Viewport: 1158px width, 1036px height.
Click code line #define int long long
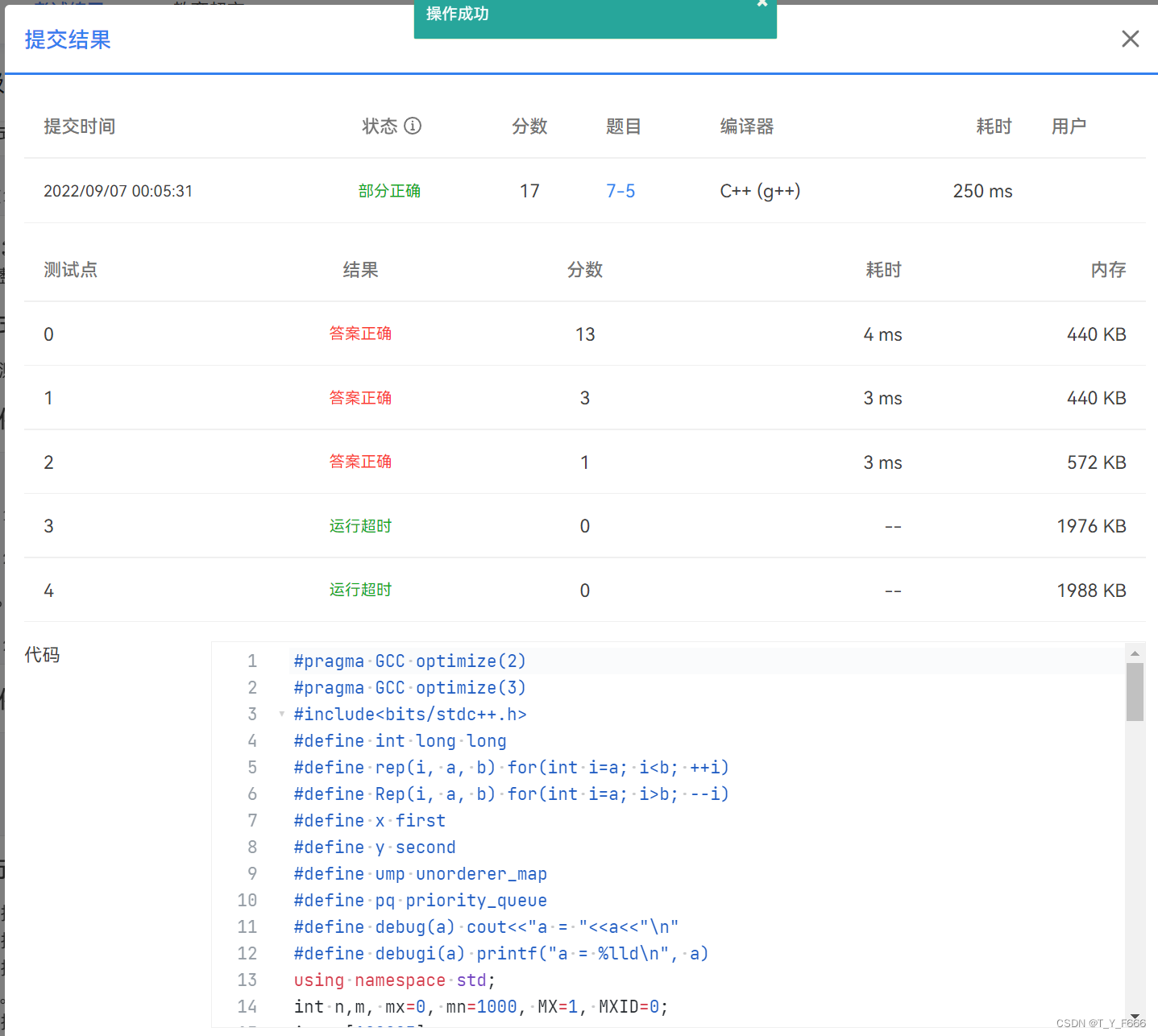[401, 741]
